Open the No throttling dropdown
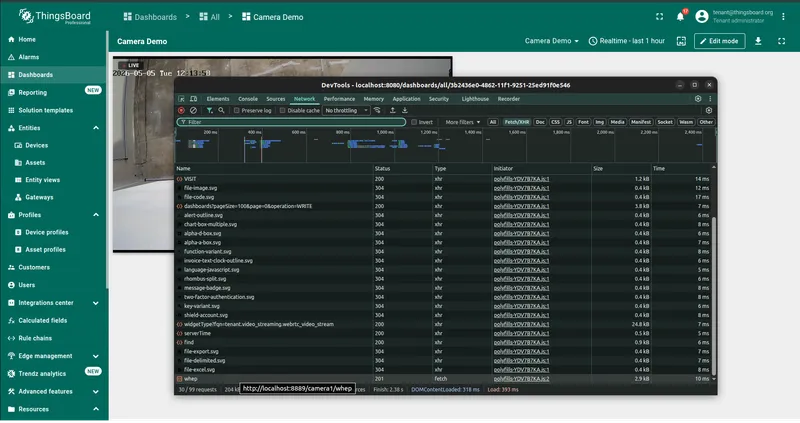Image resolution: width=800 pixels, height=423 pixels. coord(346,110)
